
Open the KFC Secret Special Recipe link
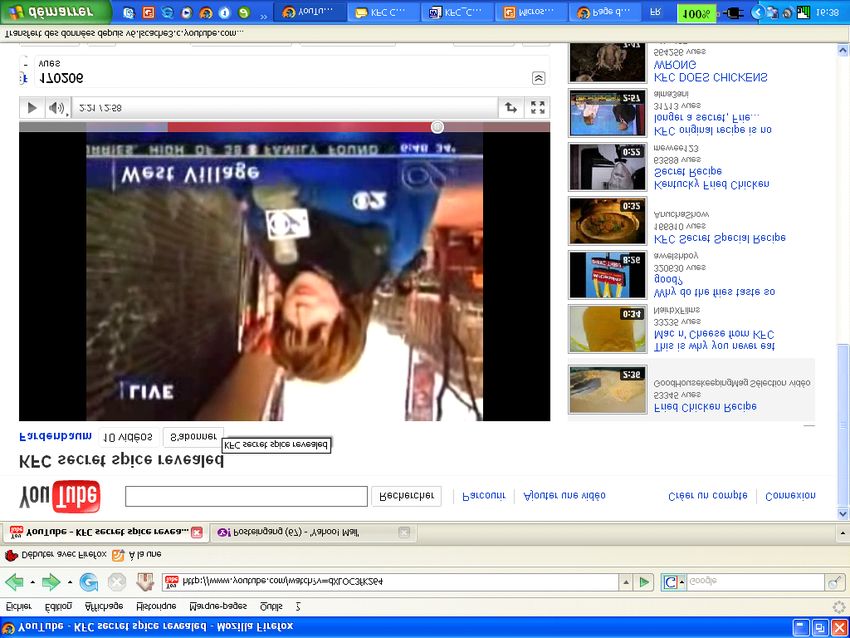(x=720, y=238)
